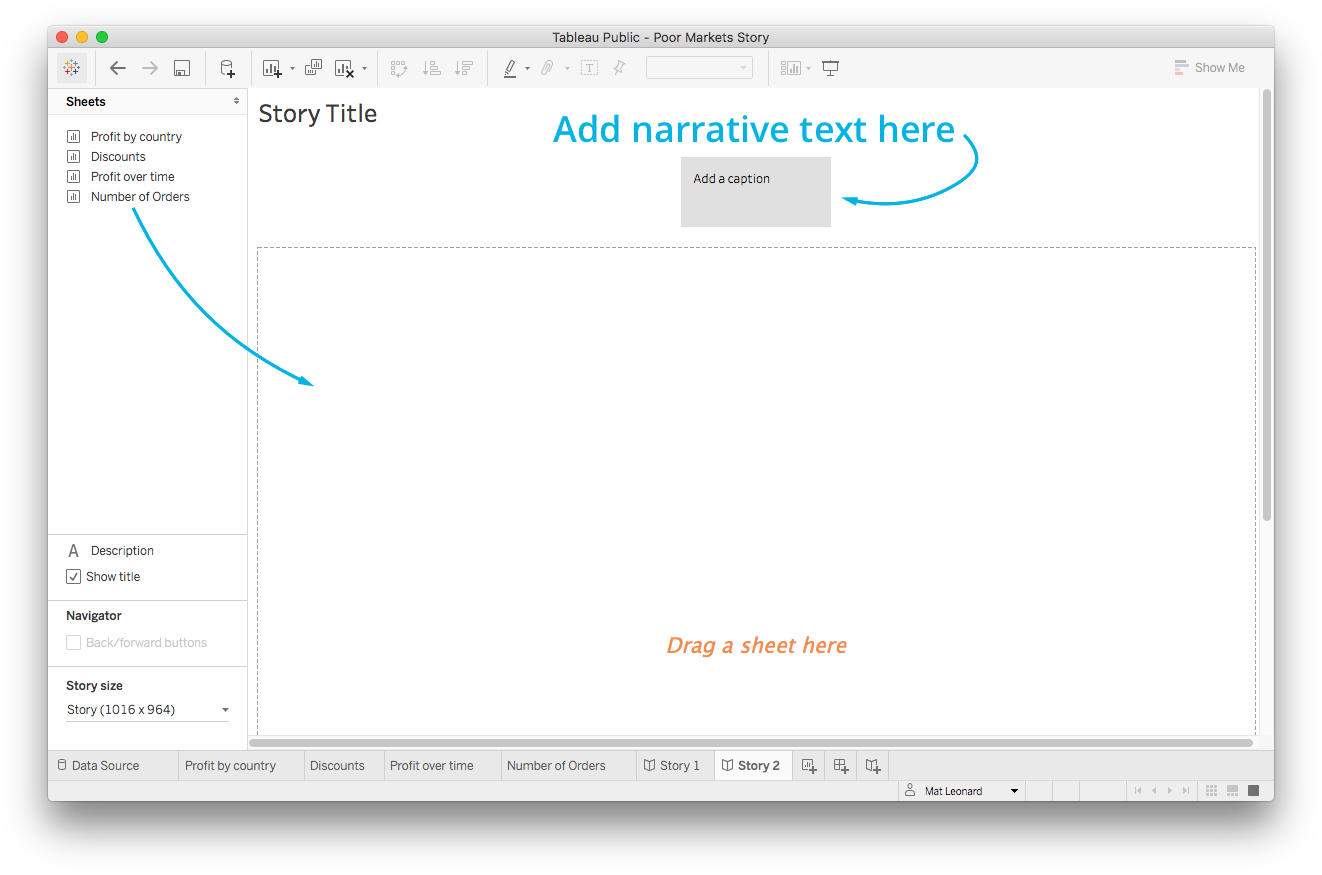Click the horizontal scrollbar below the canvas

click(x=750, y=743)
